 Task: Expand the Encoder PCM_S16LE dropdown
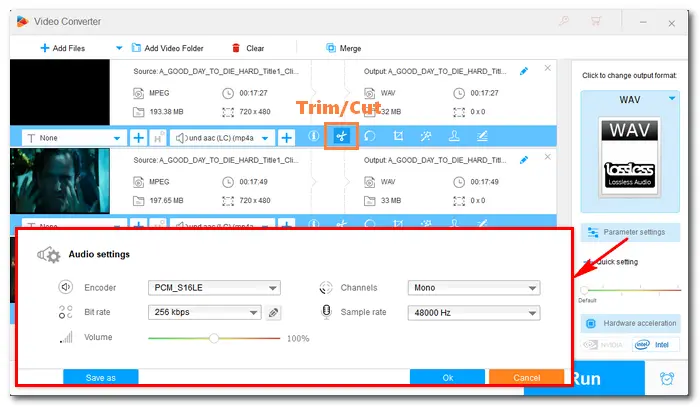(x=214, y=288)
